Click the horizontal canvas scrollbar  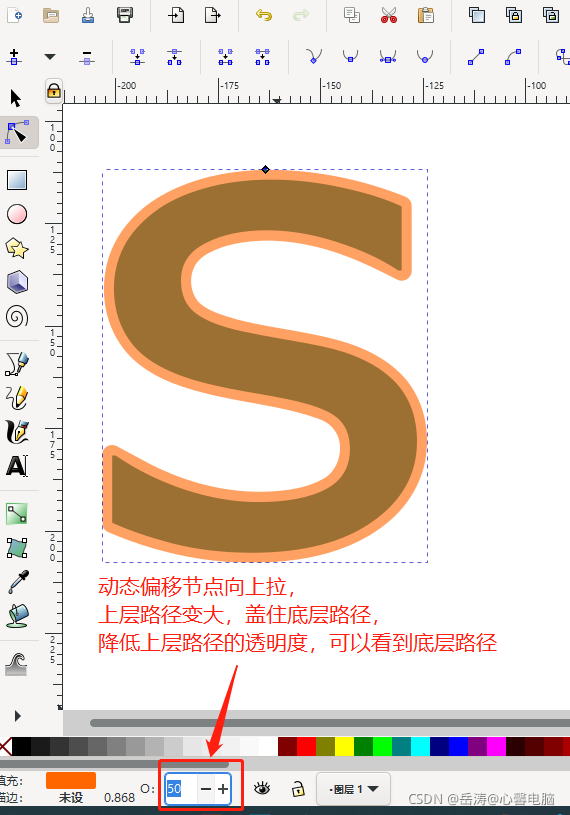point(329,723)
